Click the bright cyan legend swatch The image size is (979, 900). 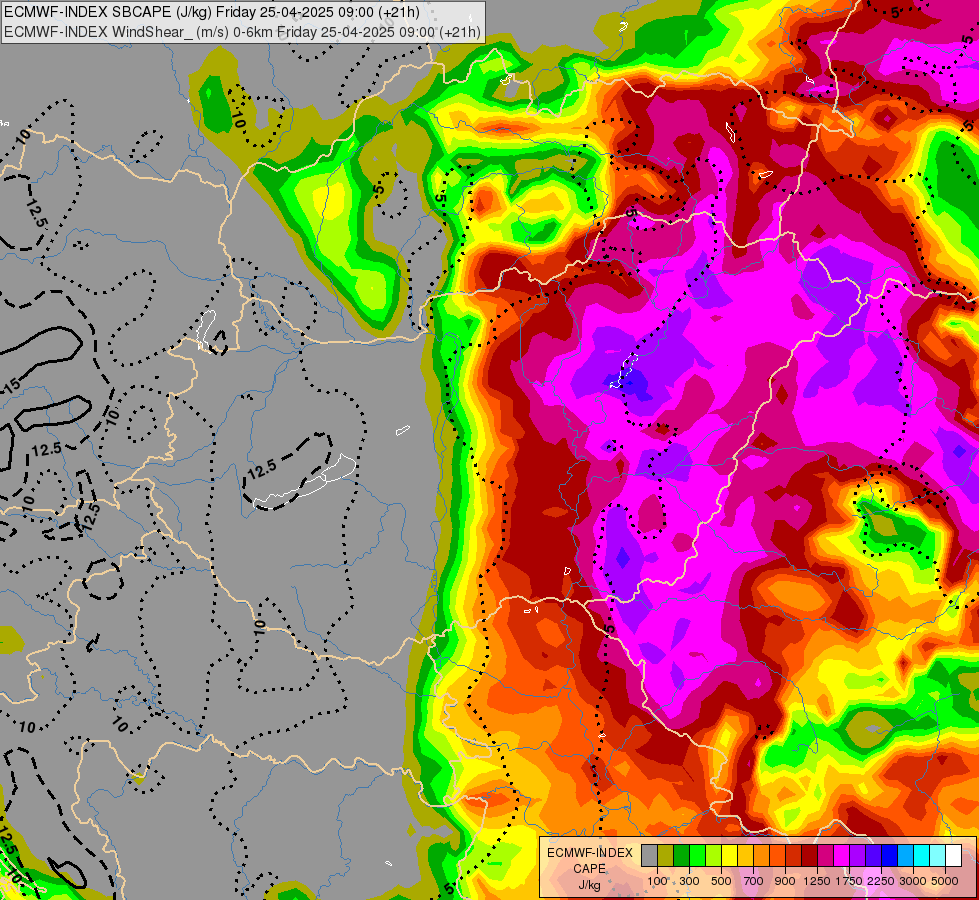click(921, 855)
